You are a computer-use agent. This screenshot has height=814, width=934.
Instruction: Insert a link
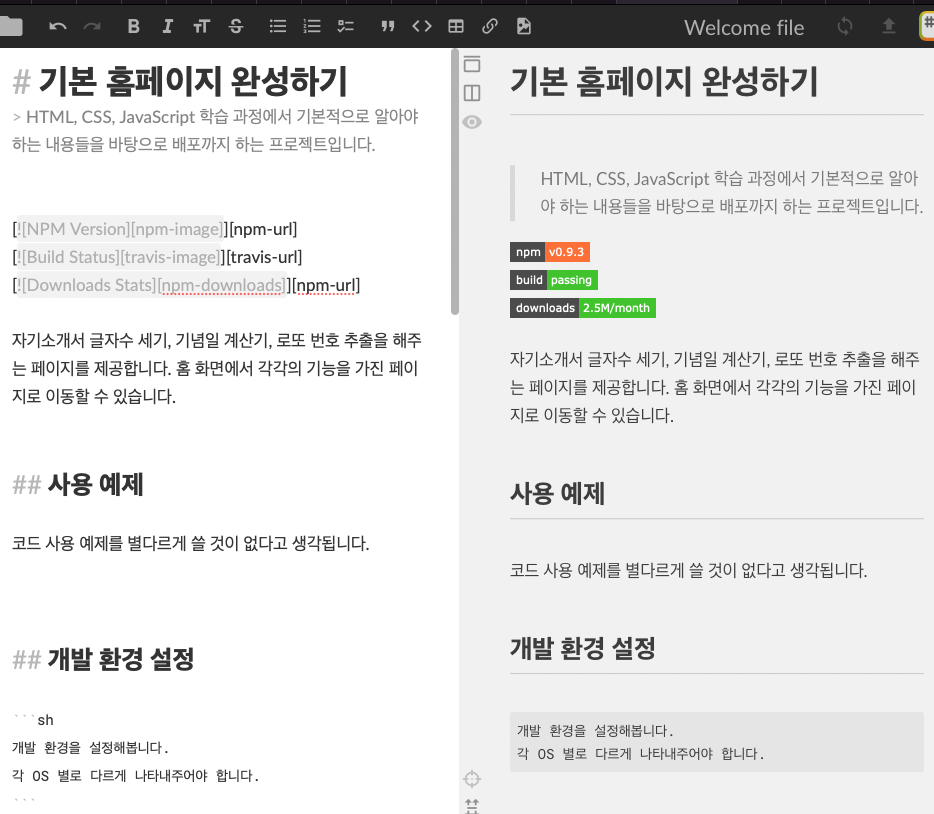point(490,26)
